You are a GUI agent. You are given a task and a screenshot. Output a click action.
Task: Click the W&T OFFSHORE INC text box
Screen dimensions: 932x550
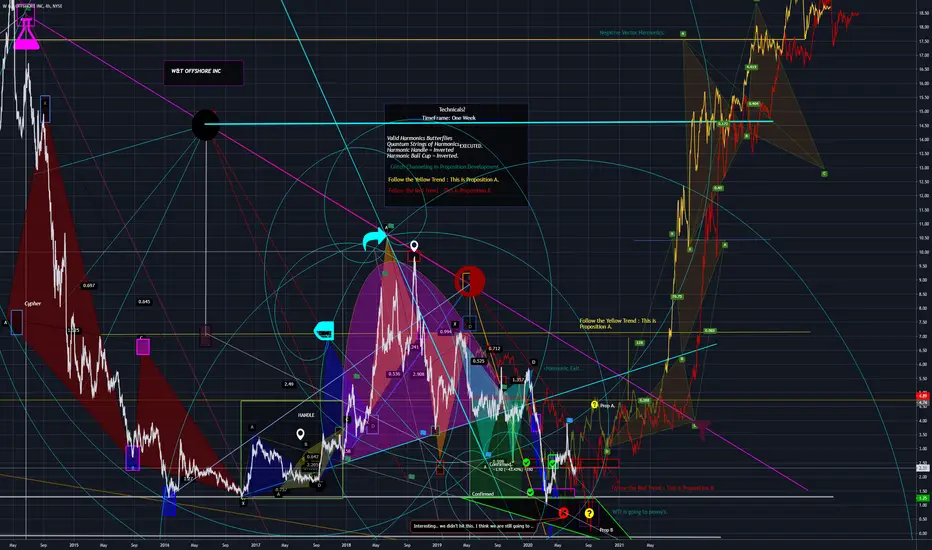(203, 73)
